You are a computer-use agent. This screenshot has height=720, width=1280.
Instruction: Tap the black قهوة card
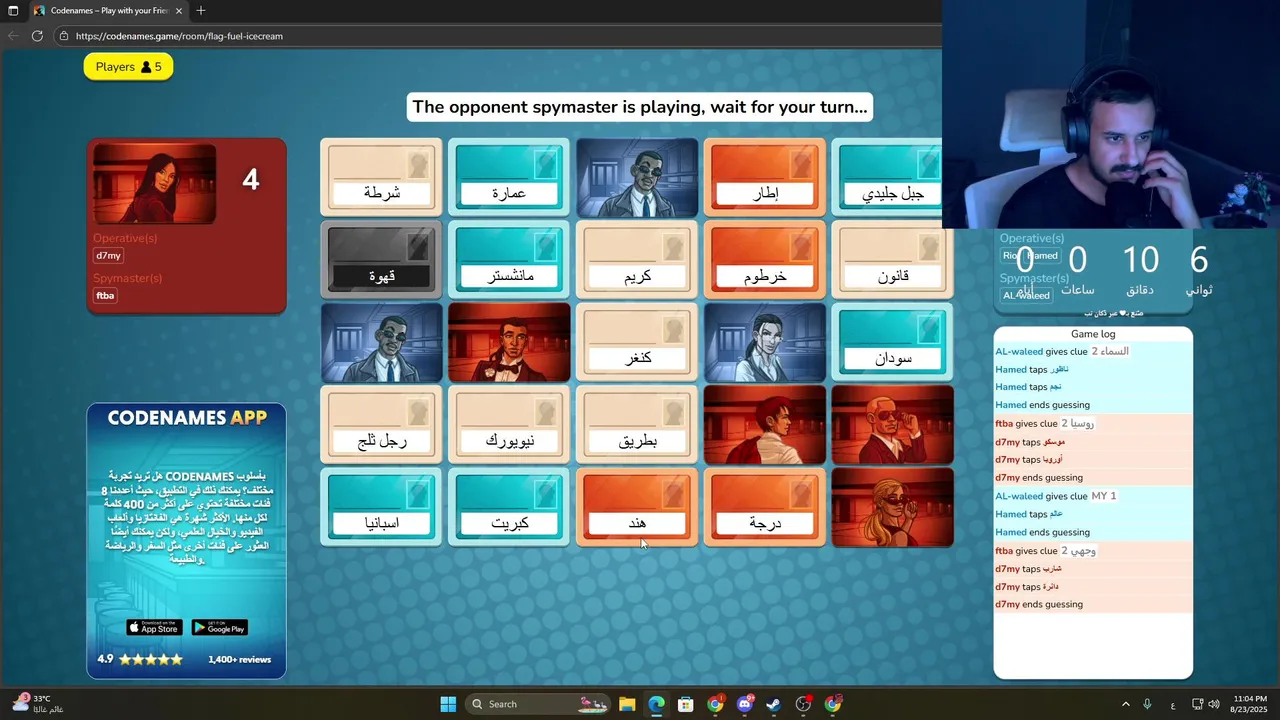click(x=381, y=260)
